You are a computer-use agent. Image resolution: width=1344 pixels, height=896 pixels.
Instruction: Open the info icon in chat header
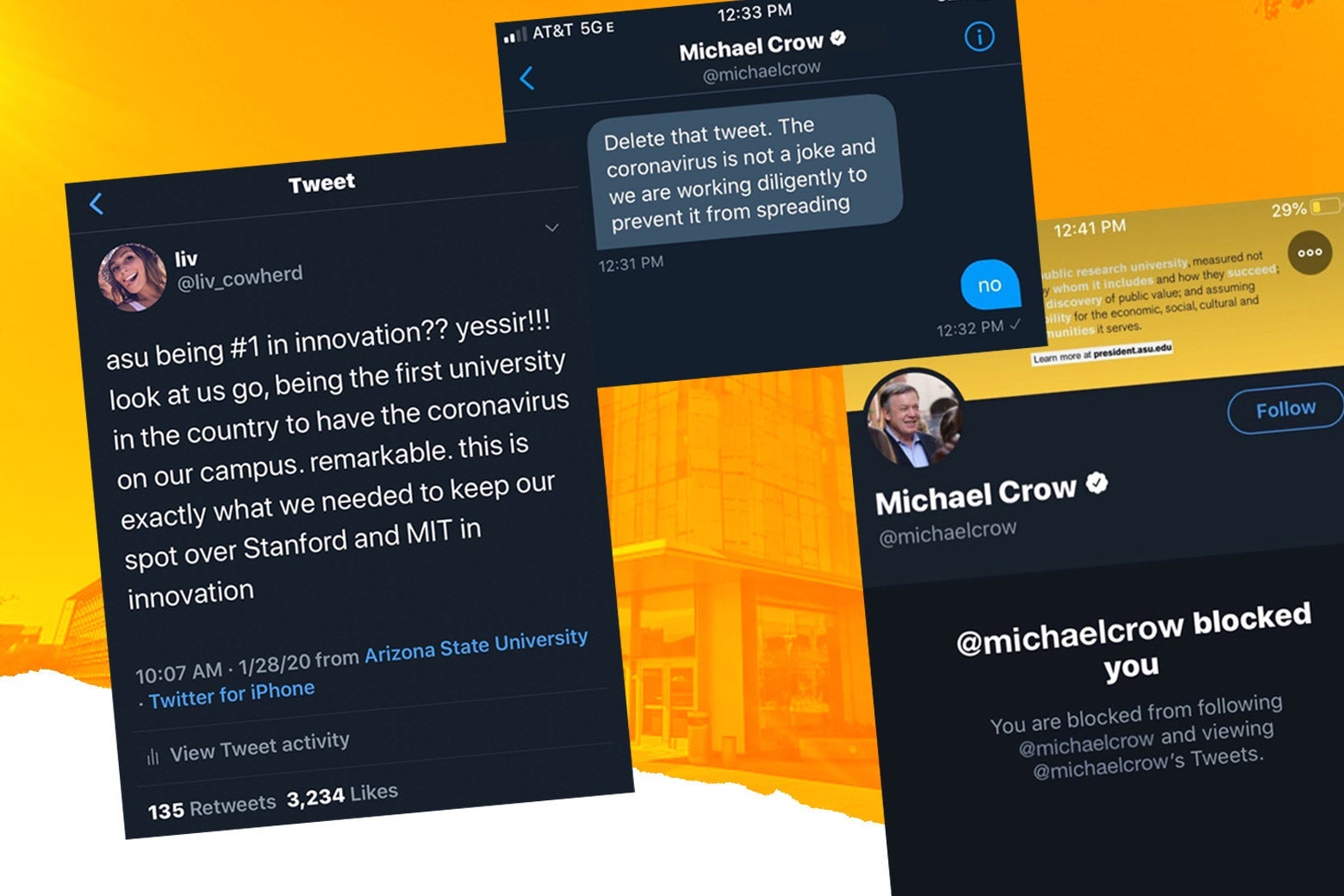pyautogui.click(x=980, y=36)
